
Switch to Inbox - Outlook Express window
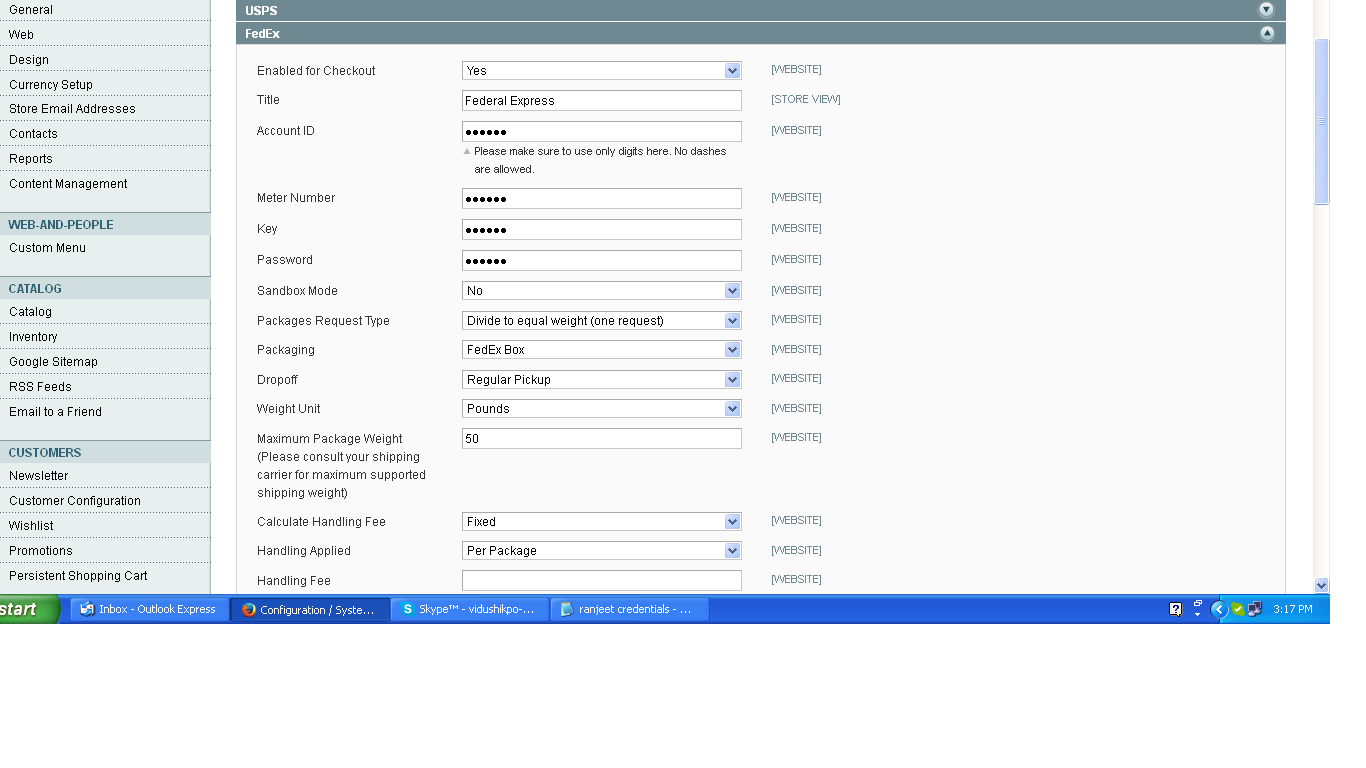coord(149,609)
